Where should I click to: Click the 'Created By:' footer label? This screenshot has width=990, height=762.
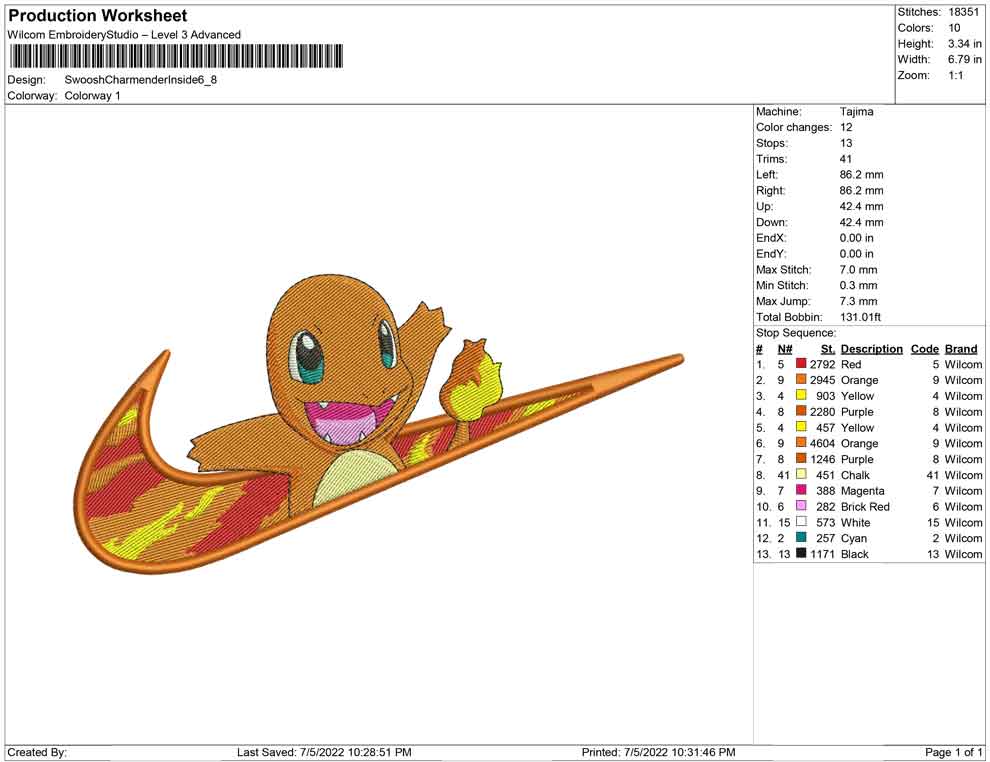37,752
